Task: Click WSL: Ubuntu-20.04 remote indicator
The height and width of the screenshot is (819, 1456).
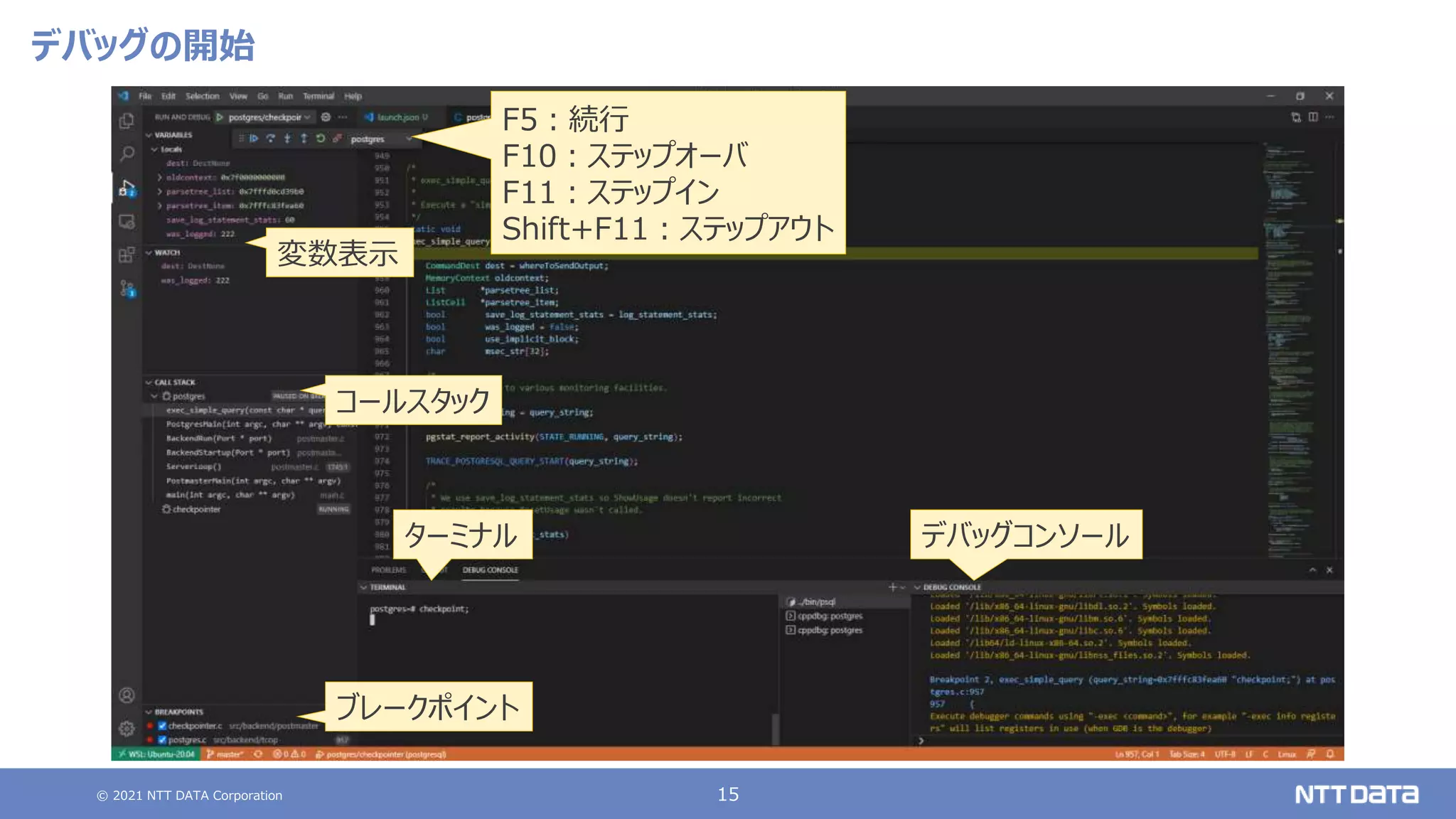Action: point(156,754)
